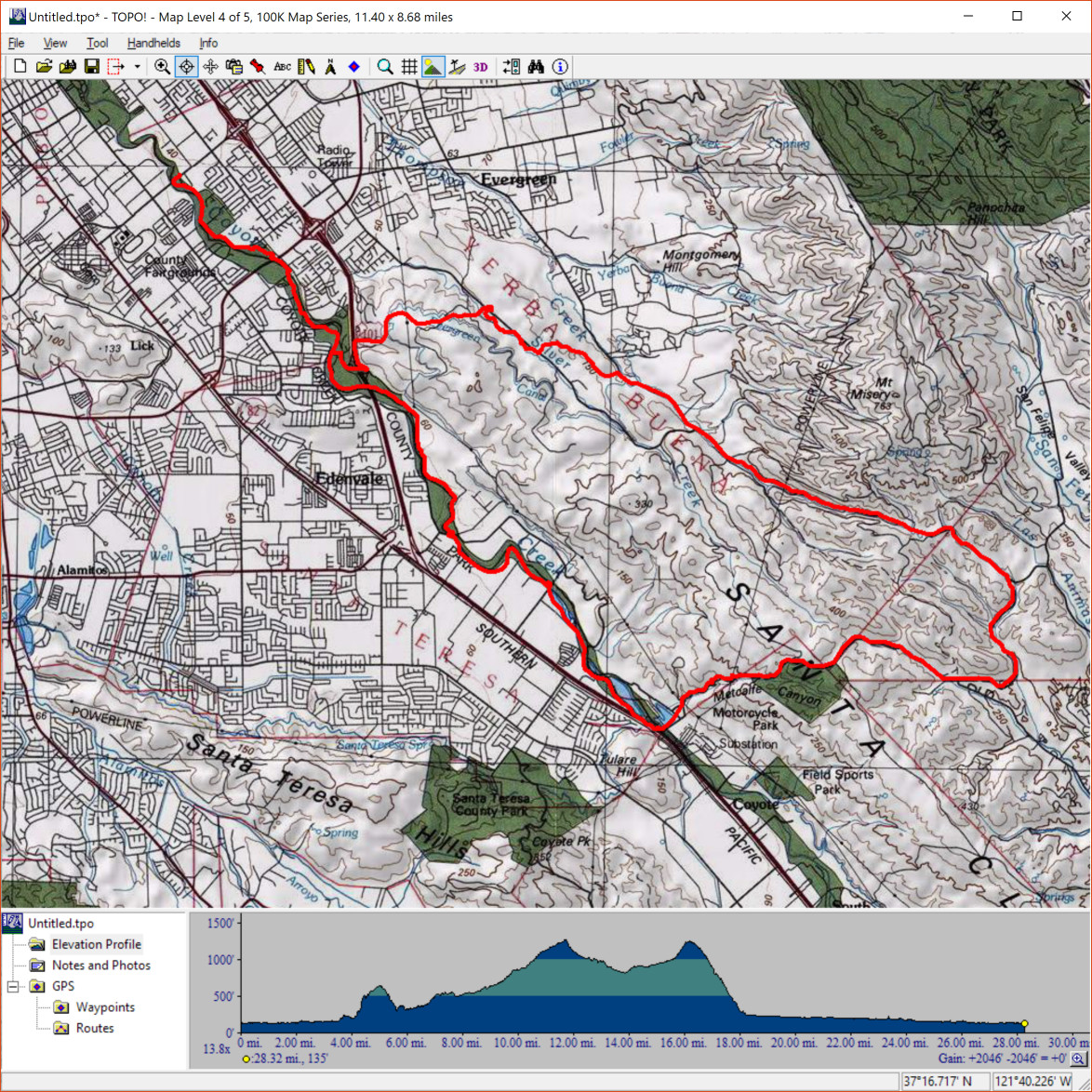Pick the red pushpin marker tool
1092x1092 pixels.
pos(258,66)
